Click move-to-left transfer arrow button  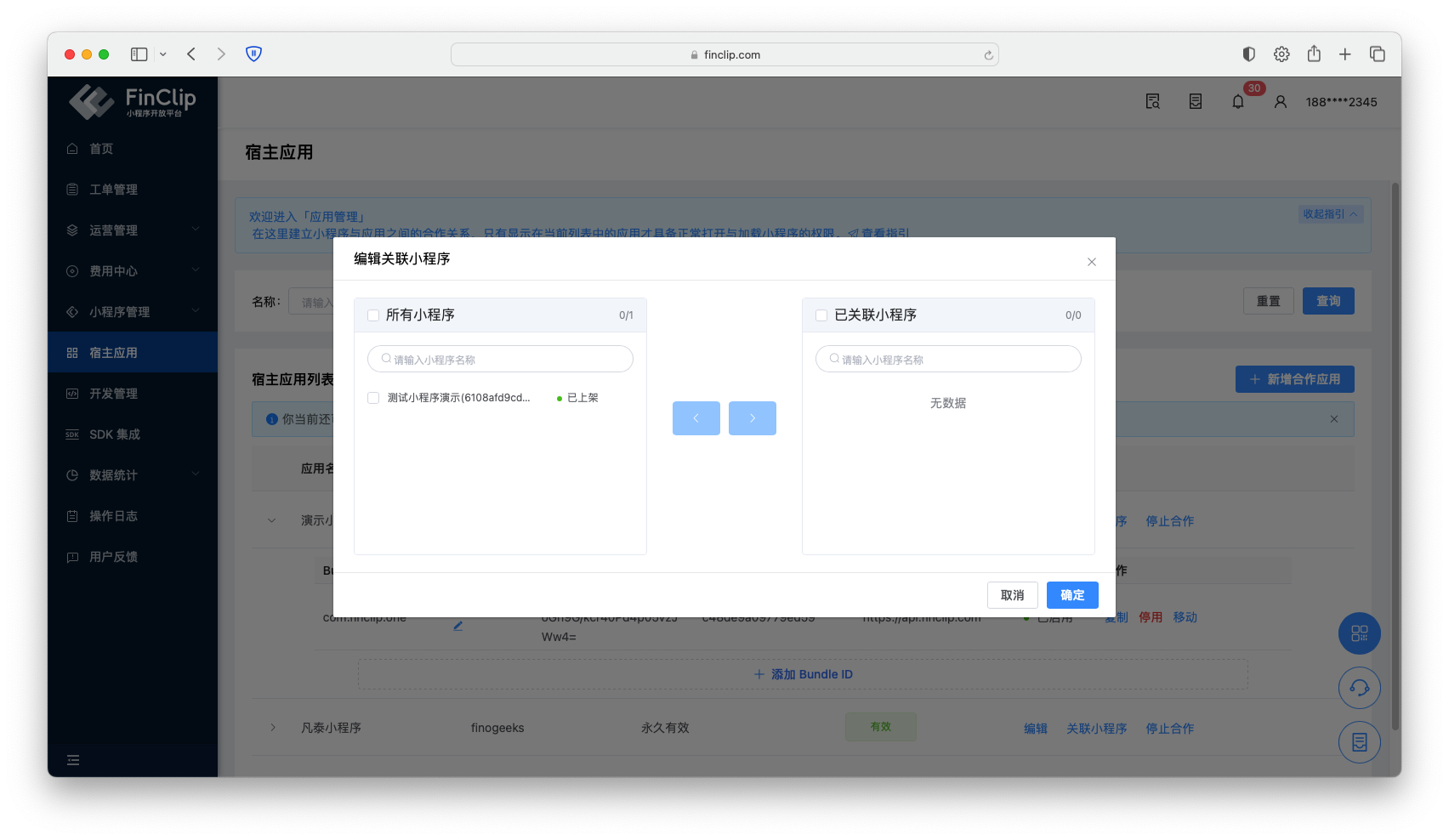(696, 418)
